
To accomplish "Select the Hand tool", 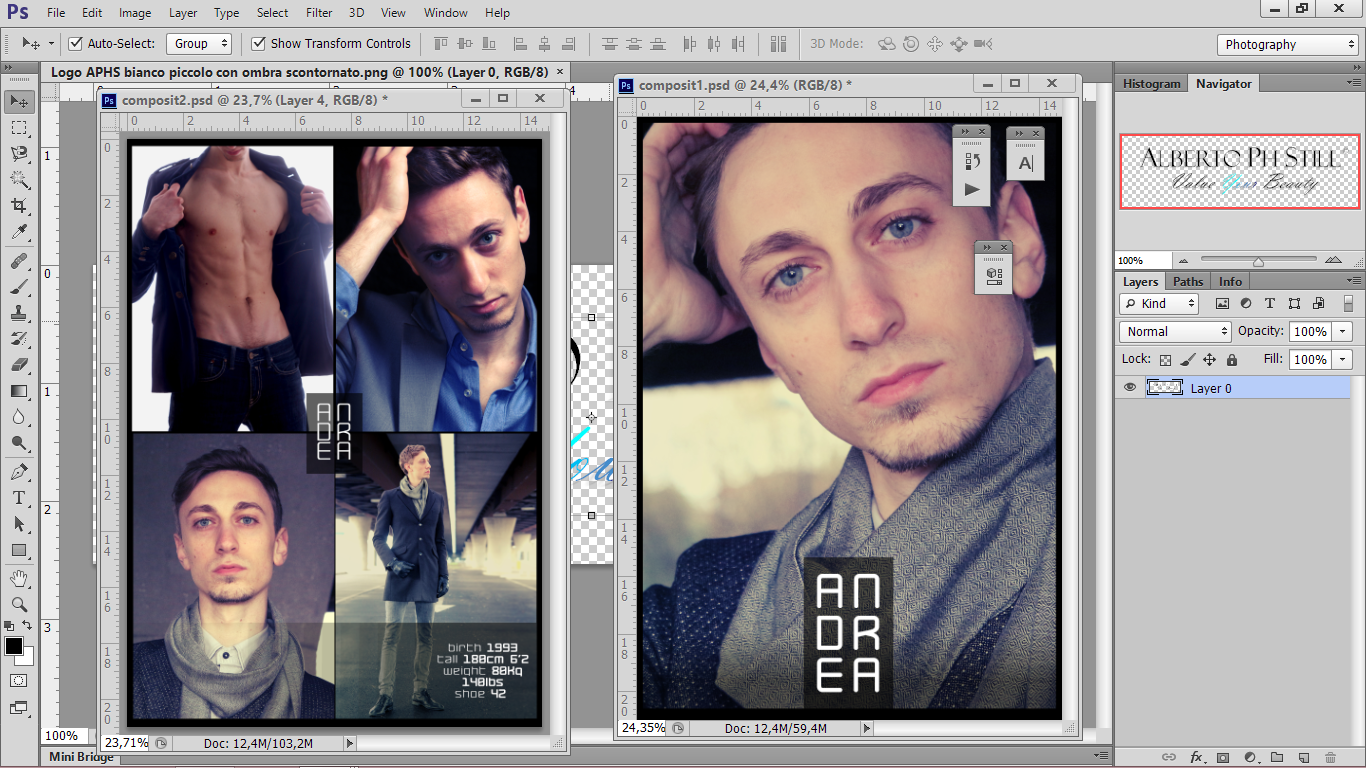I will click(x=18, y=578).
